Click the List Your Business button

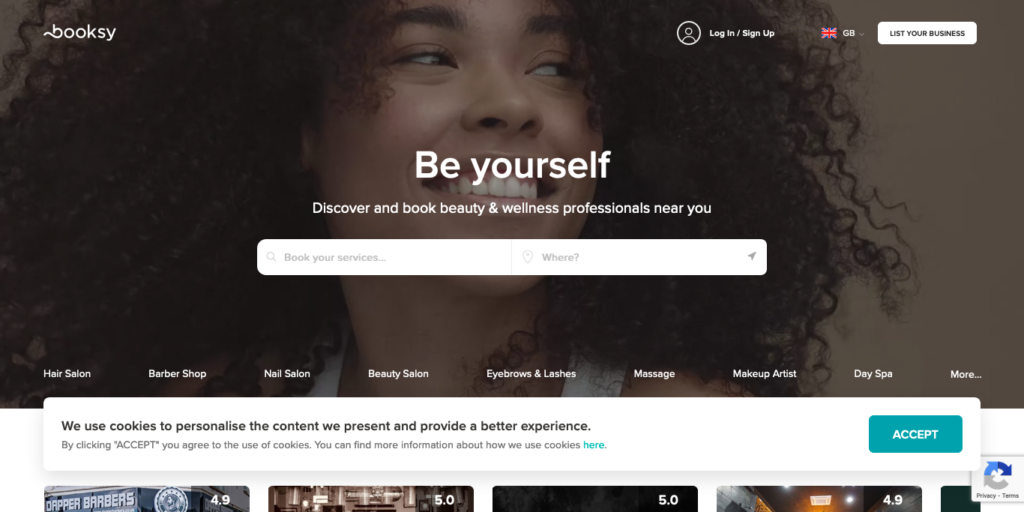point(927,33)
